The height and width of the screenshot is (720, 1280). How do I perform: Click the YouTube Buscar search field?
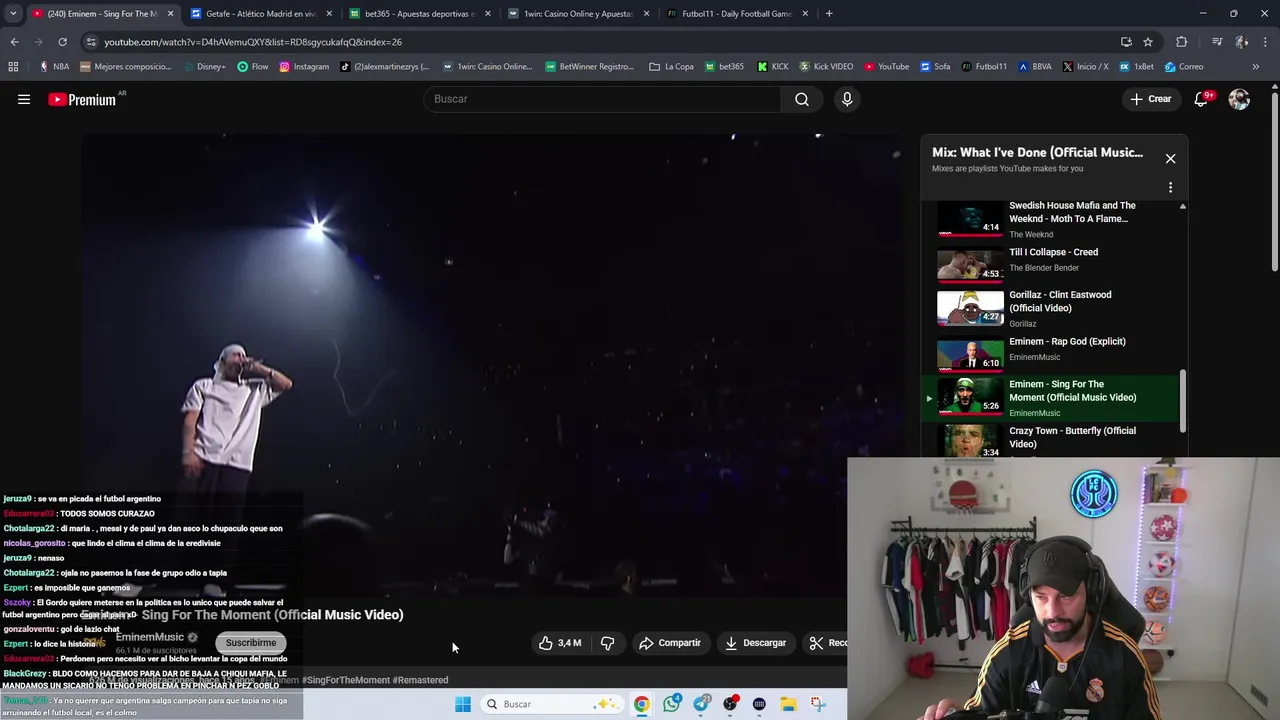(603, 99)
